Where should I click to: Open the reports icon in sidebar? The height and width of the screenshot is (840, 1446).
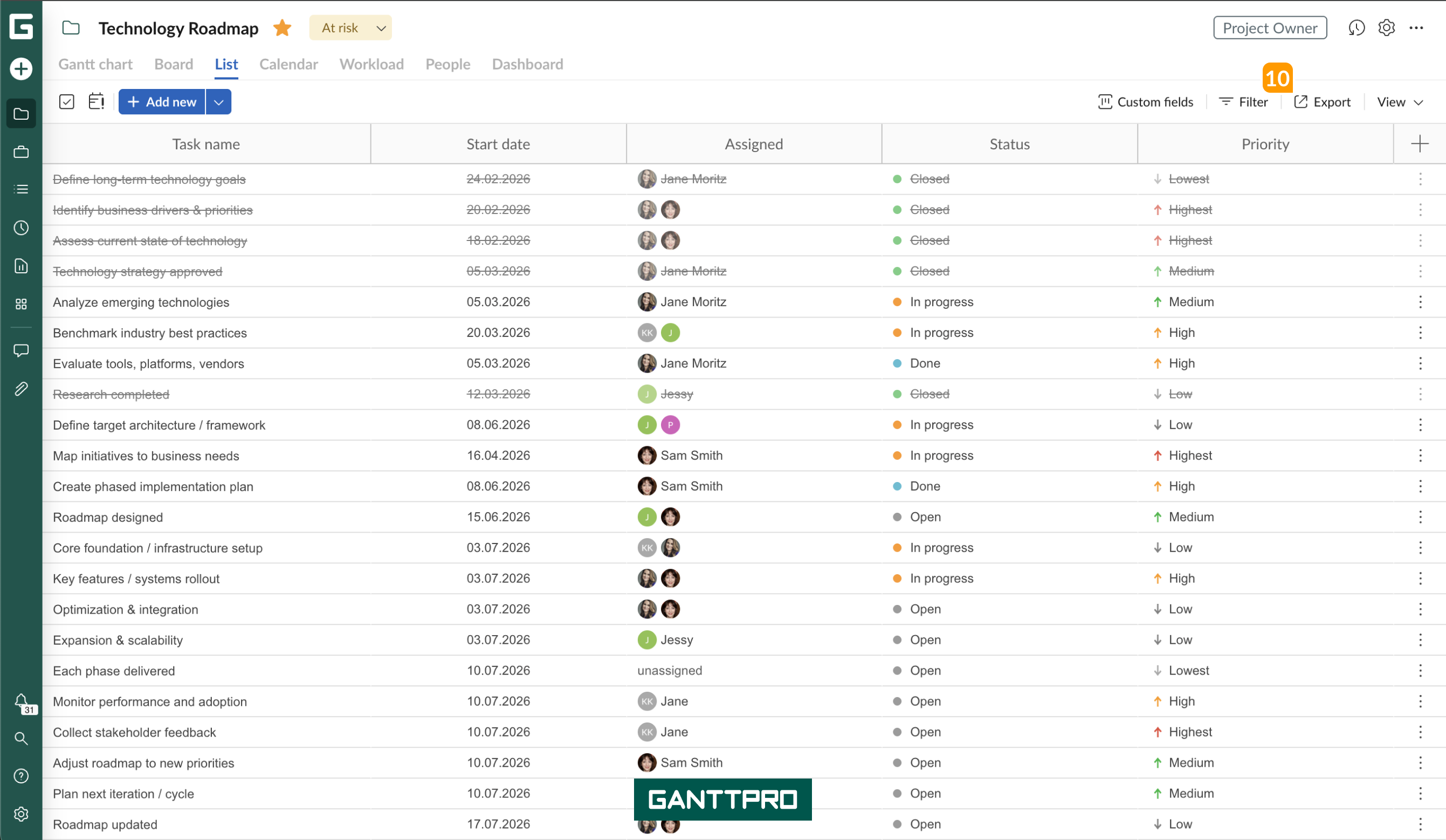pos(21,266)
